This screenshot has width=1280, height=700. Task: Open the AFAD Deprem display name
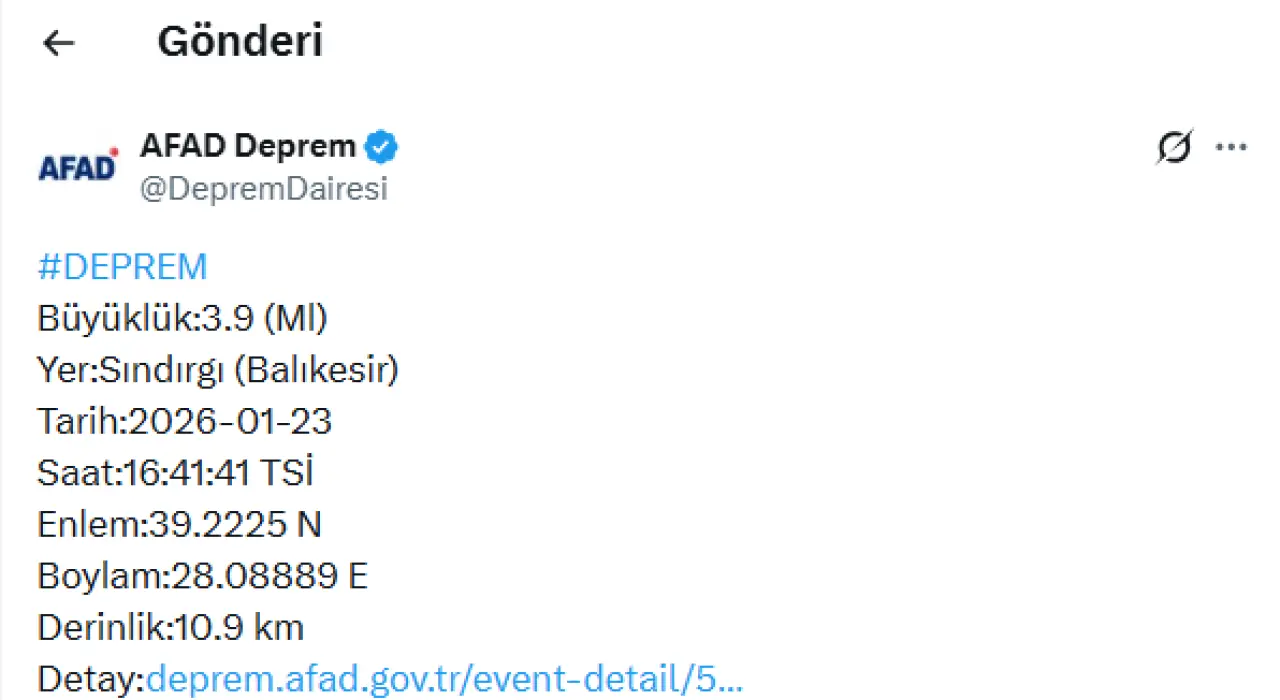coord(248,146)
